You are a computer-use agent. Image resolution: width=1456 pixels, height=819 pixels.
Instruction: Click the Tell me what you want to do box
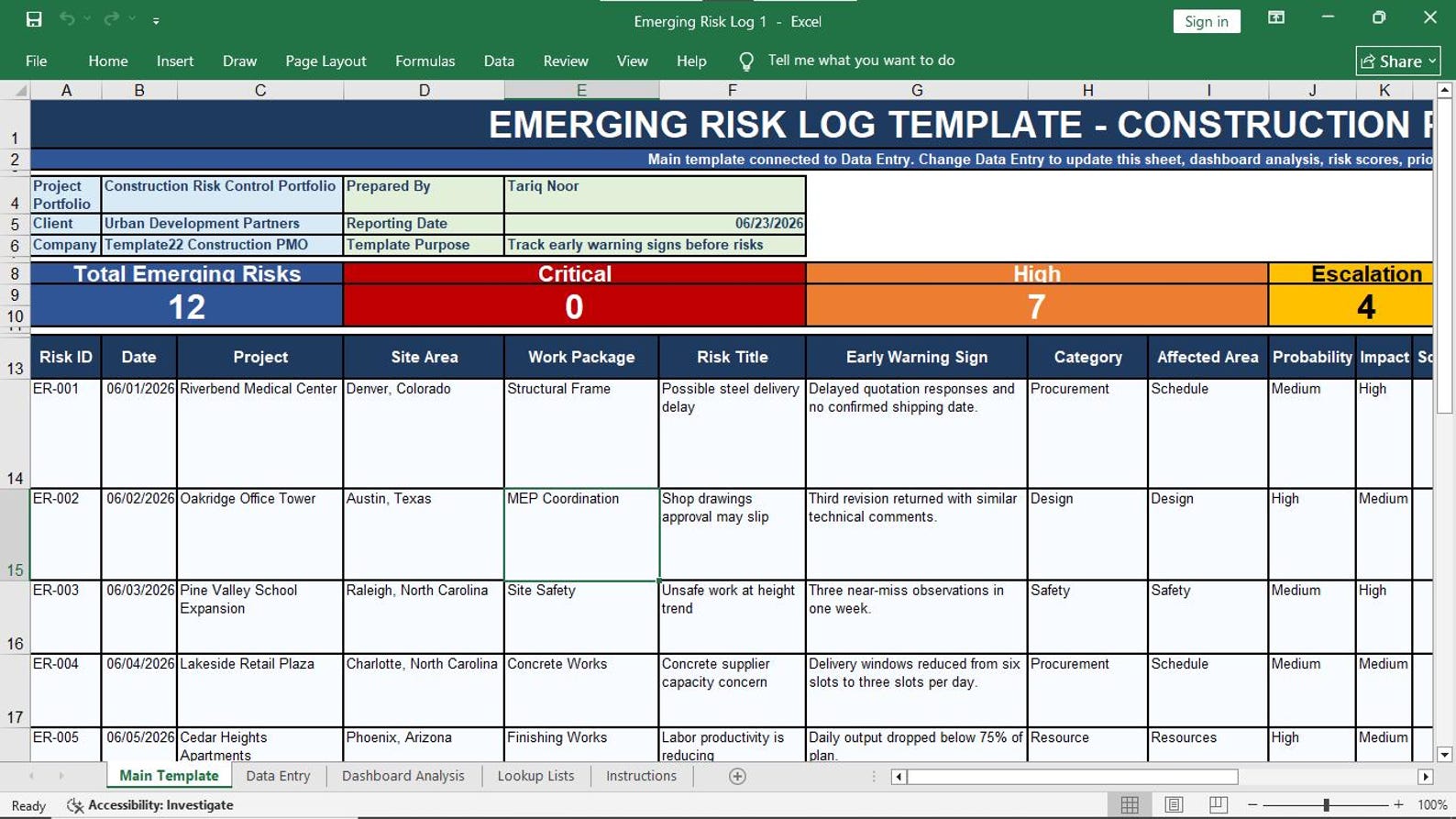(861, 61)
